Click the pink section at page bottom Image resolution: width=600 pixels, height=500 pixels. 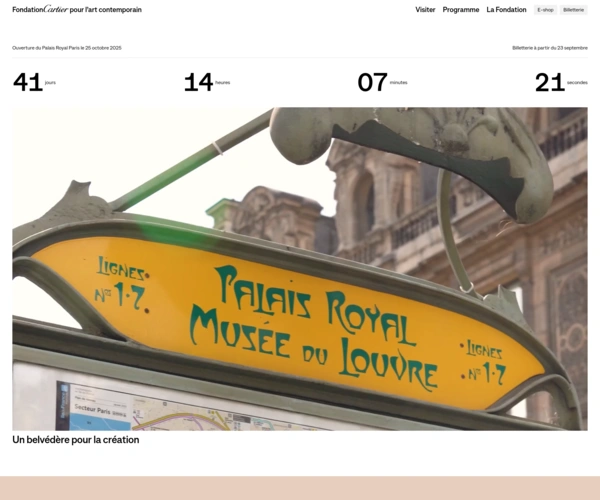click(300, 488)
